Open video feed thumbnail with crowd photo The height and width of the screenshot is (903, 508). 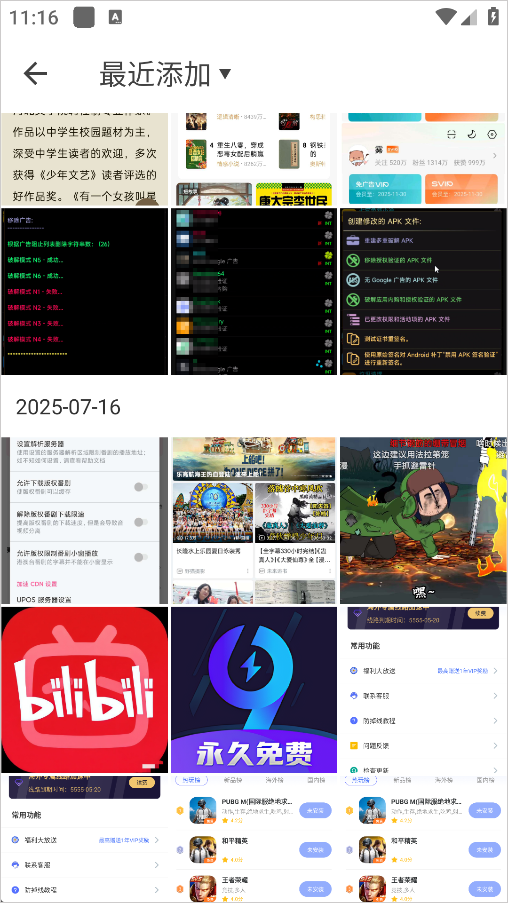coord(254,520)
